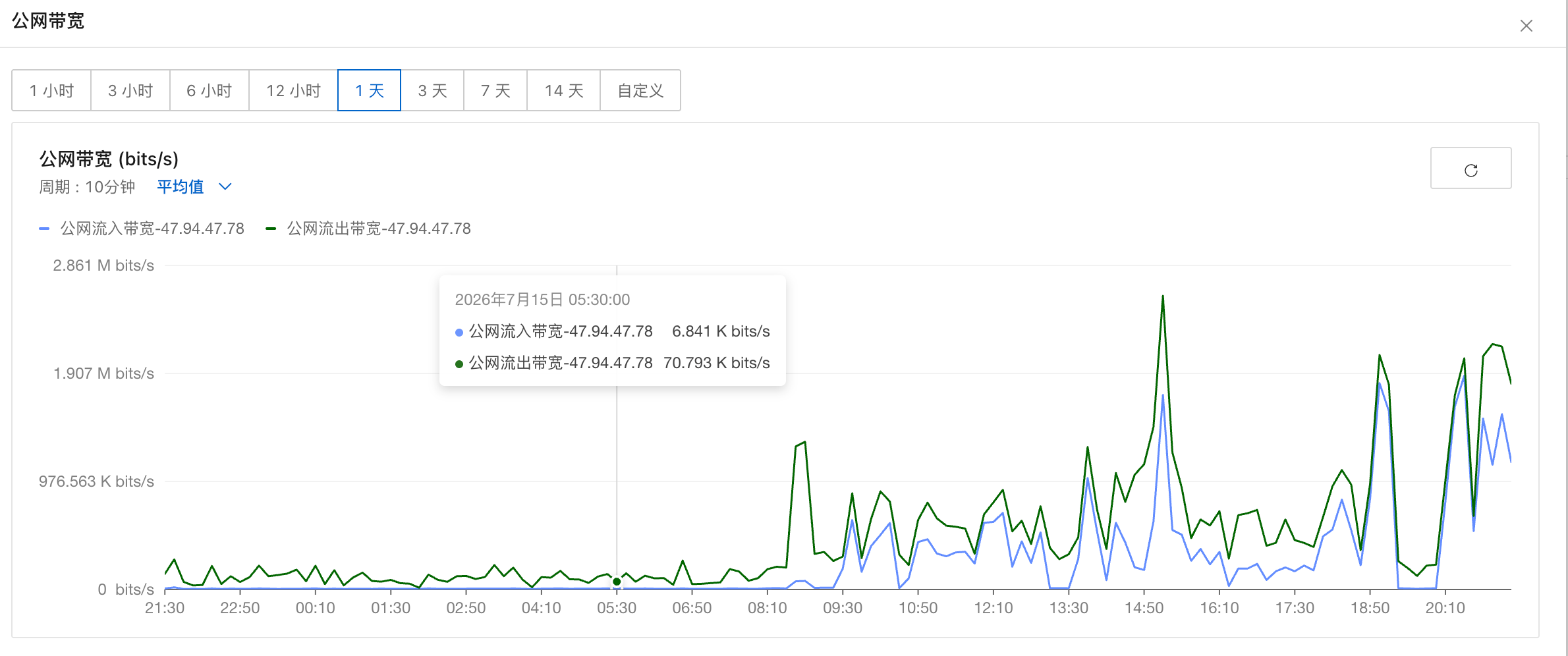Click the tooltip value 70.793 K bits/s
1568x656 pixels.
pos(717,363)
